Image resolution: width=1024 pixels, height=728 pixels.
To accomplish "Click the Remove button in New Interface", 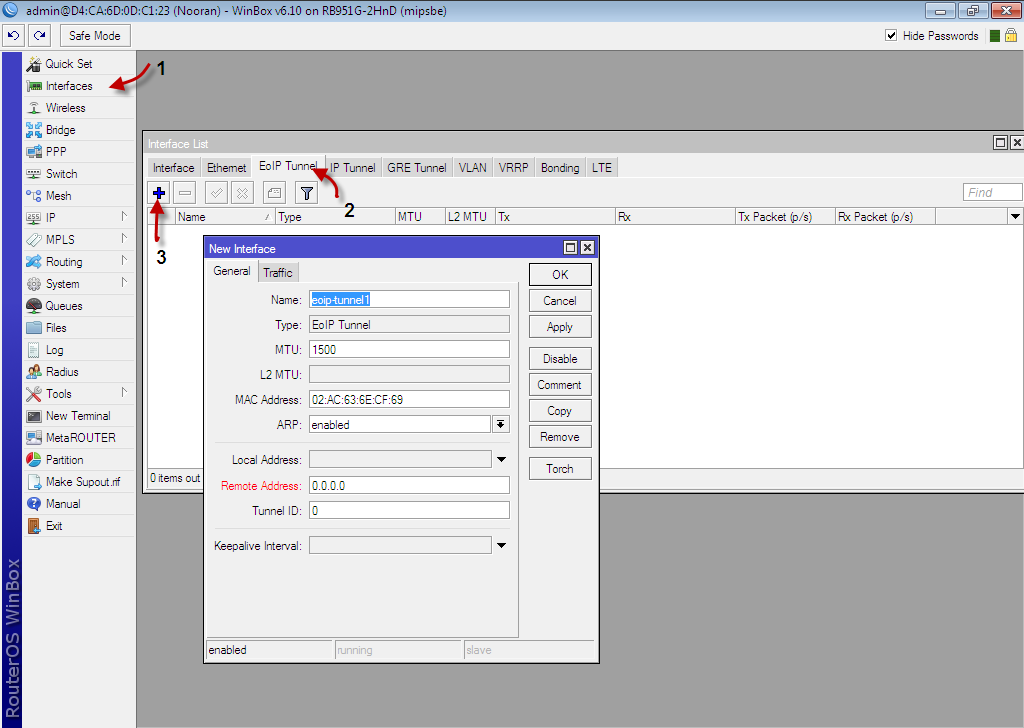I will pos(560,437).
